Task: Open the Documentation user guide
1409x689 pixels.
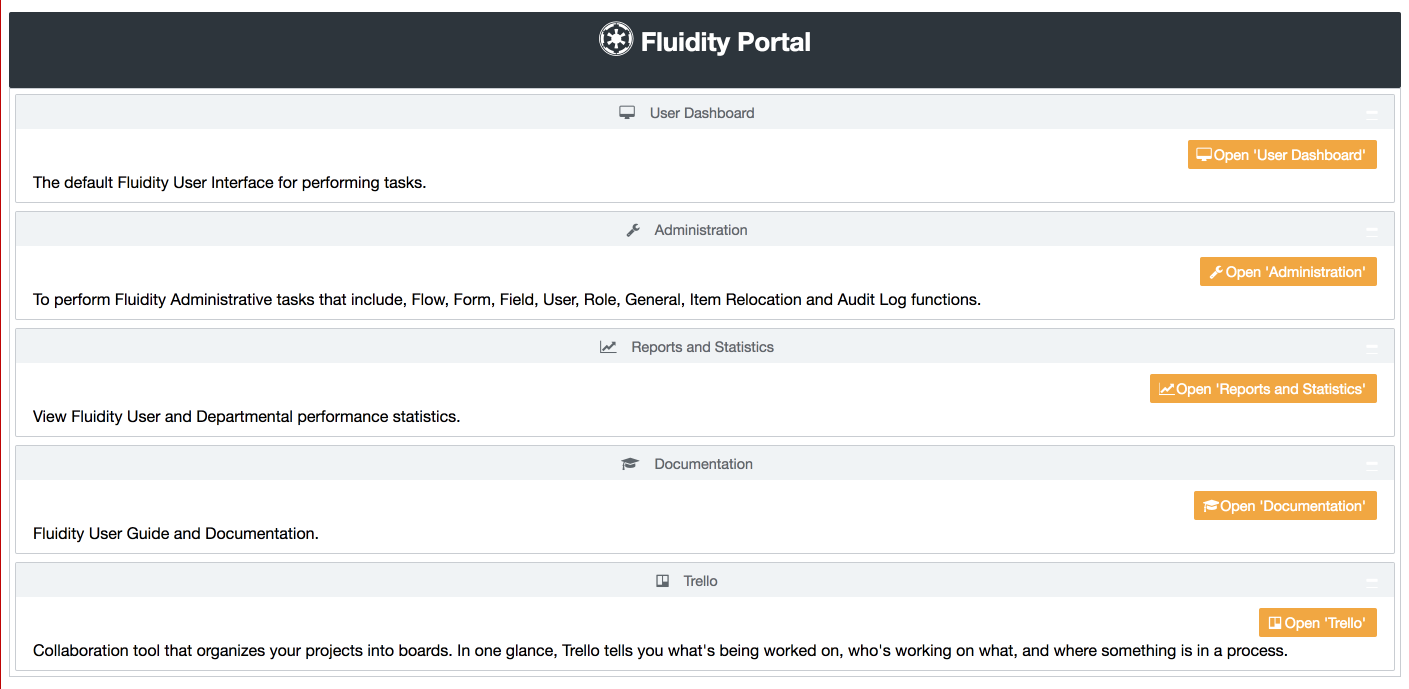Action: pos(1285,505)
